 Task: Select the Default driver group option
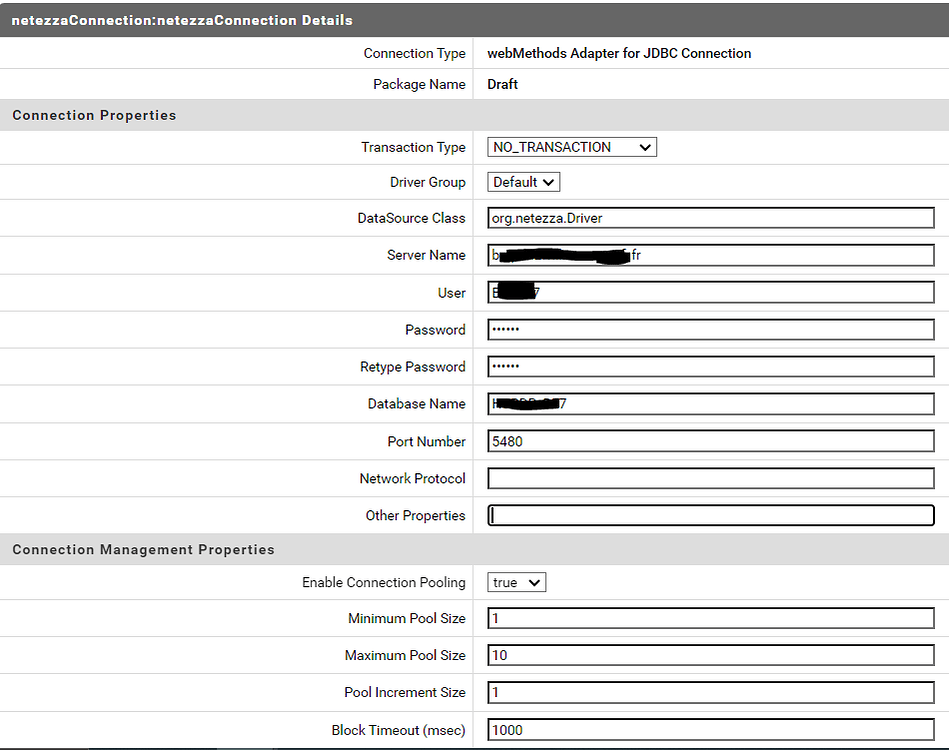522,182
